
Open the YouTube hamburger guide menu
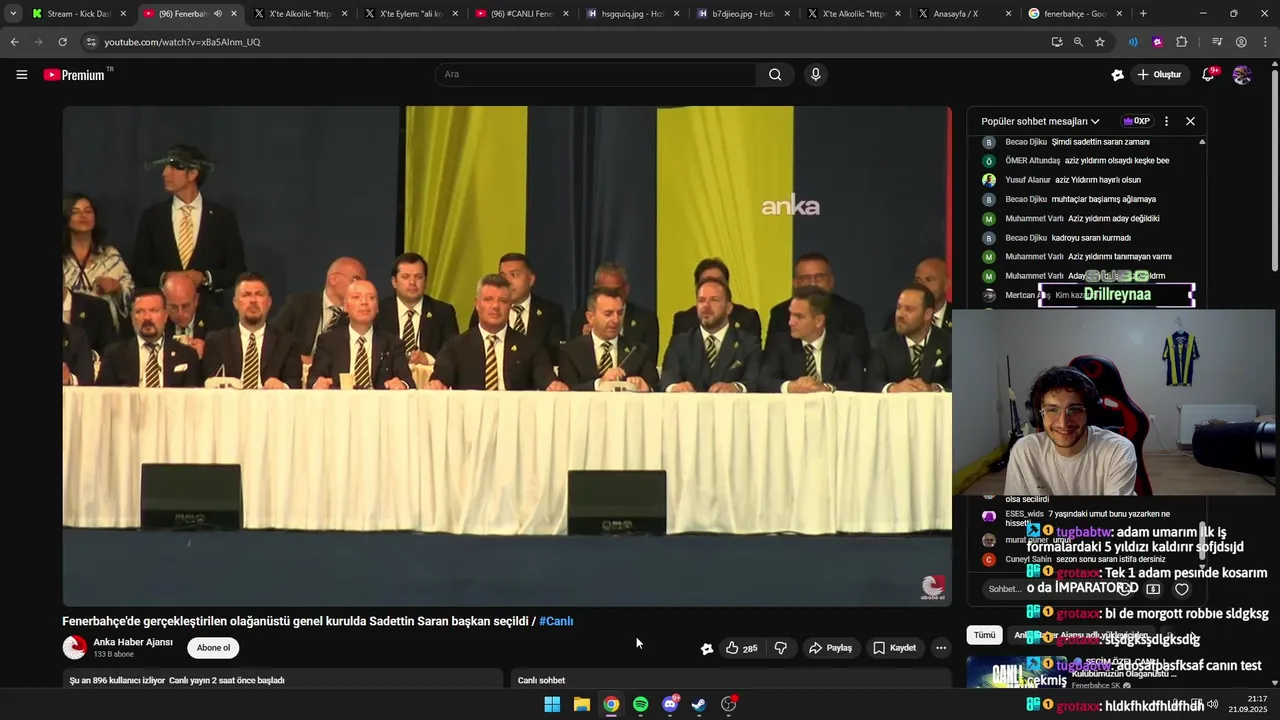coord(21,74)
